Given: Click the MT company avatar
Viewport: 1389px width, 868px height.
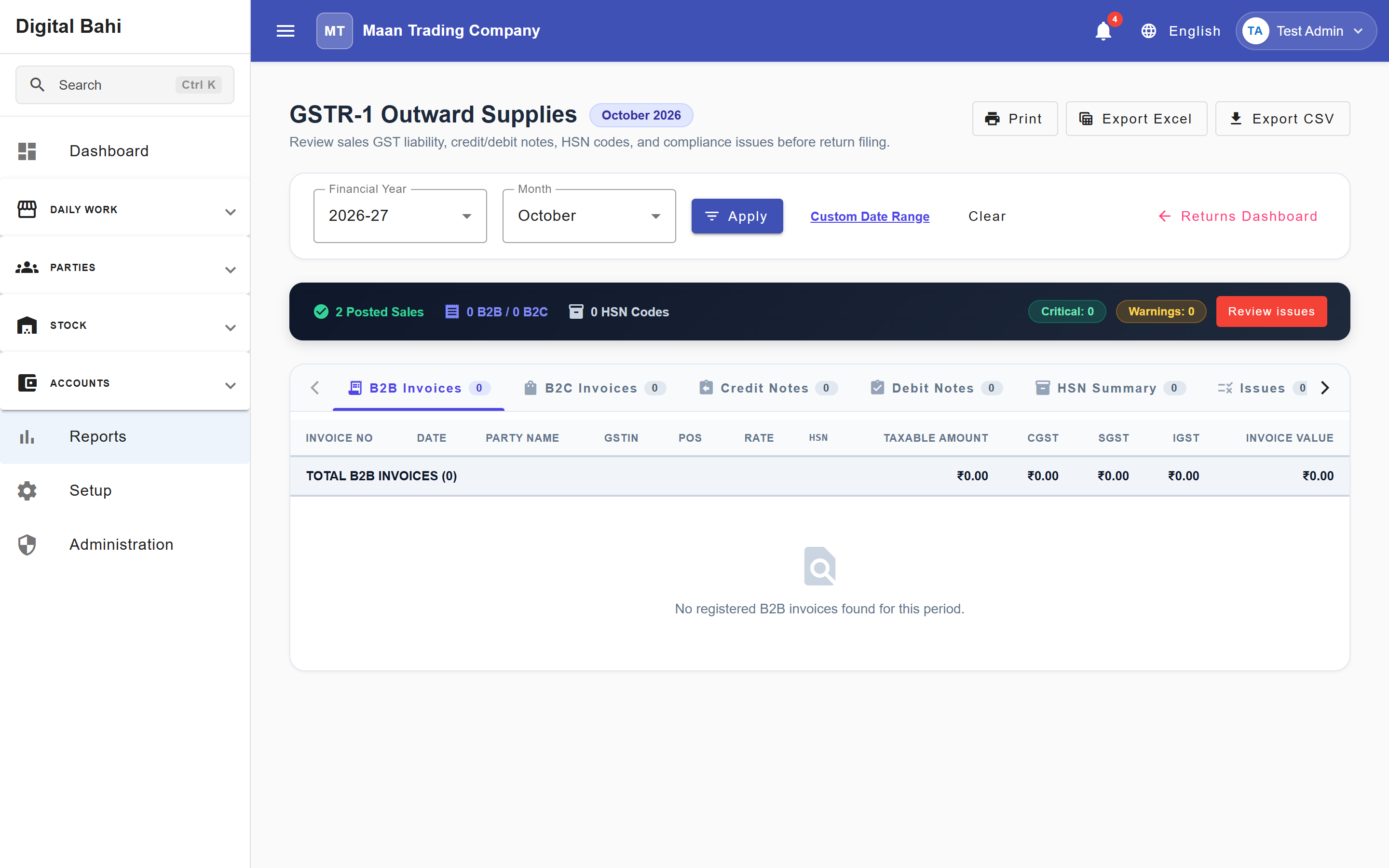Looking at the screenshot, I should (334, 31).
